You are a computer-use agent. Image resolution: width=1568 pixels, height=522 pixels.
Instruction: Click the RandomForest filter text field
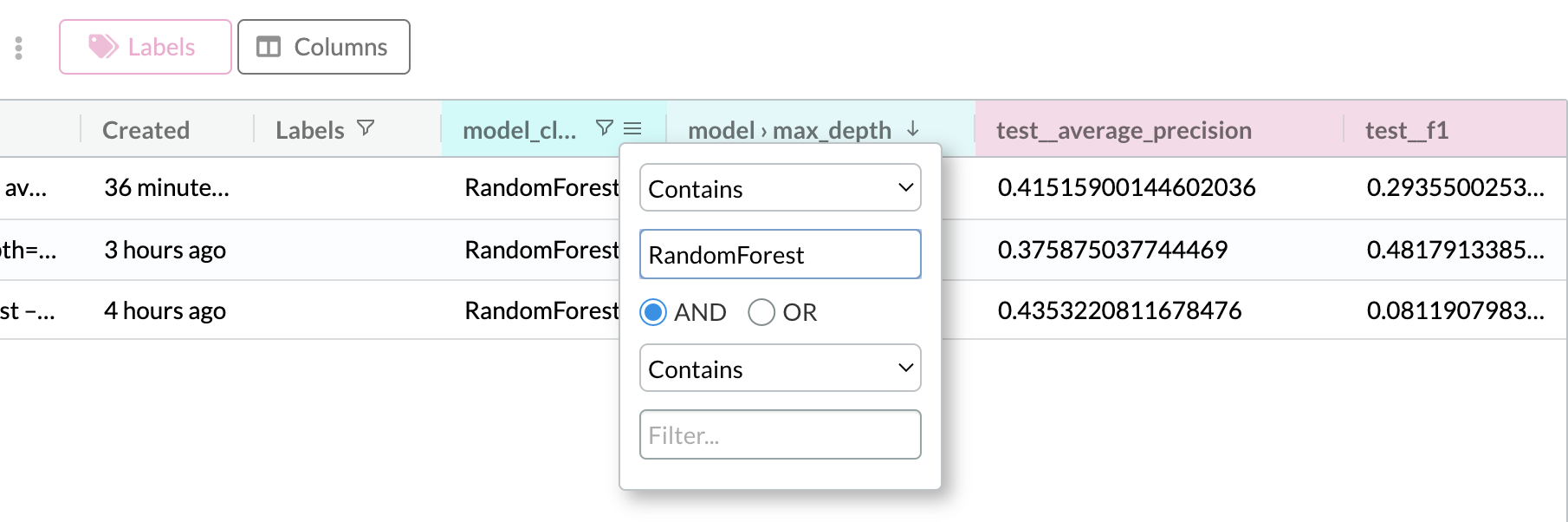780,255
